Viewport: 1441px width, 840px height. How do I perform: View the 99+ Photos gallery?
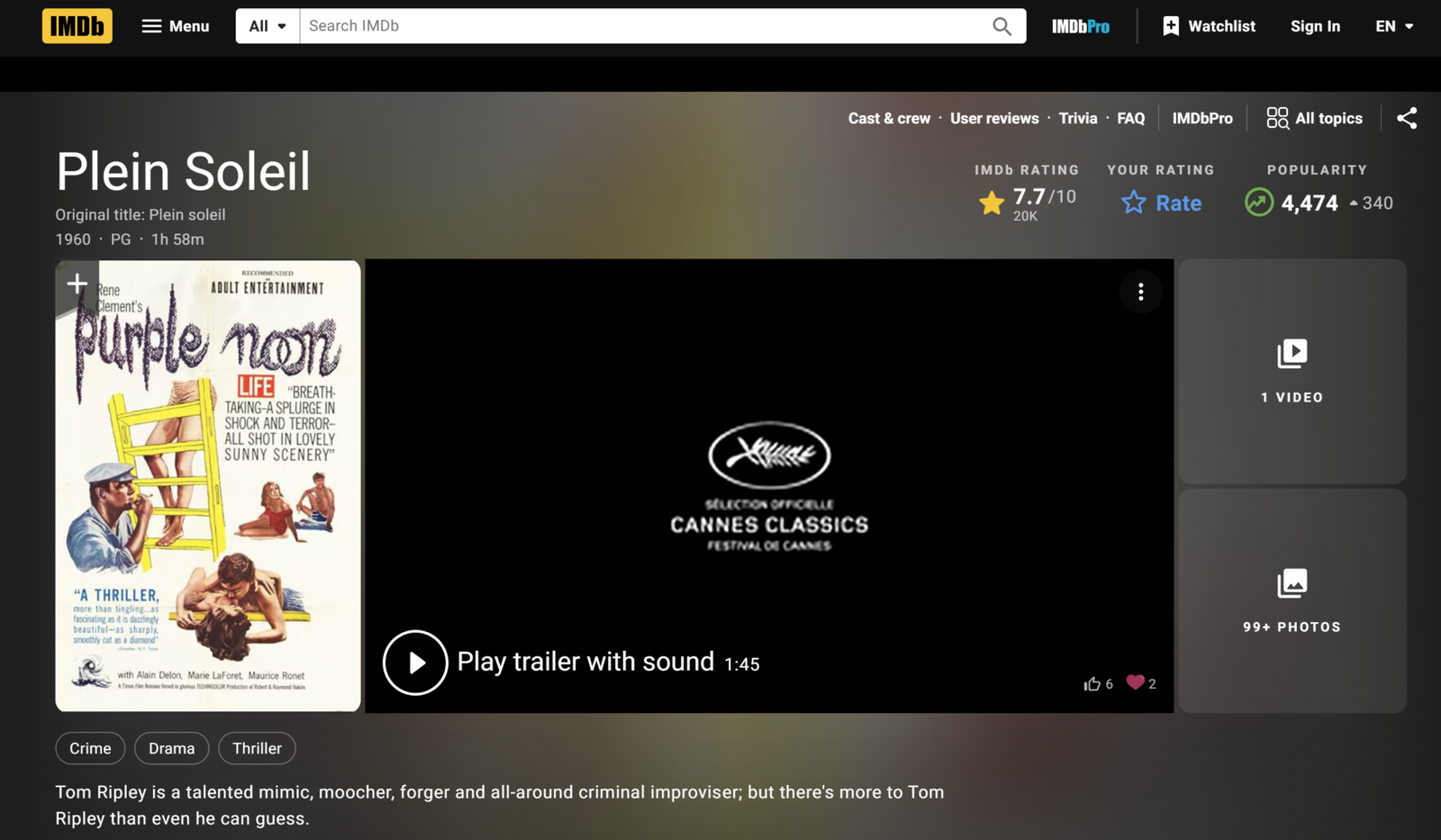click(x=1291, y=601)
